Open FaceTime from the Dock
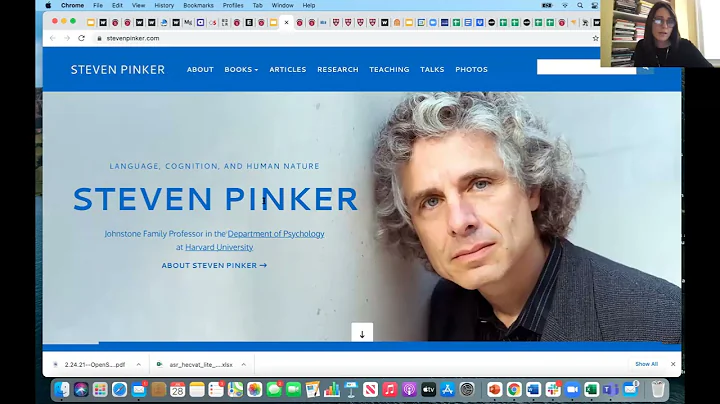The height and width of the screenshot is (404, 720). click(293, 389)
